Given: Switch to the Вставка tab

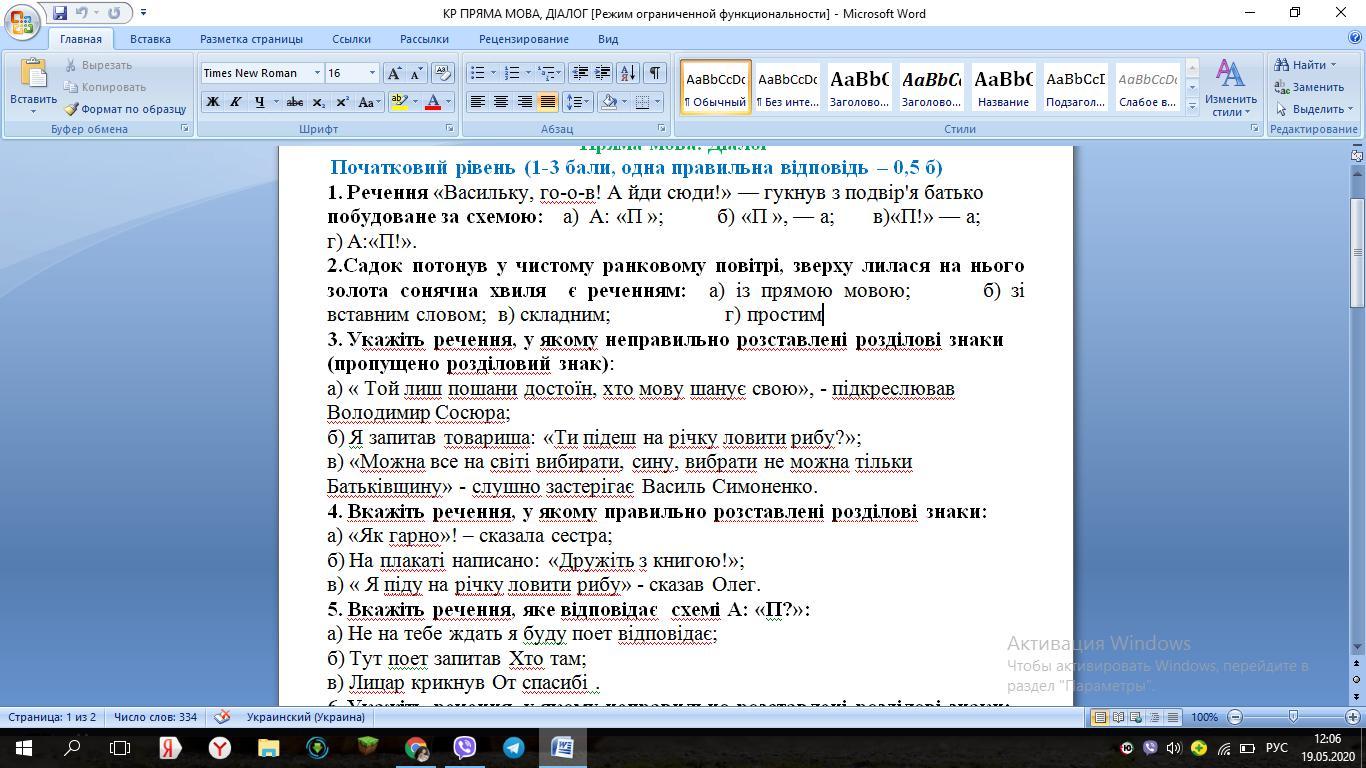Looking at the screenshot, I should point(150,39).
